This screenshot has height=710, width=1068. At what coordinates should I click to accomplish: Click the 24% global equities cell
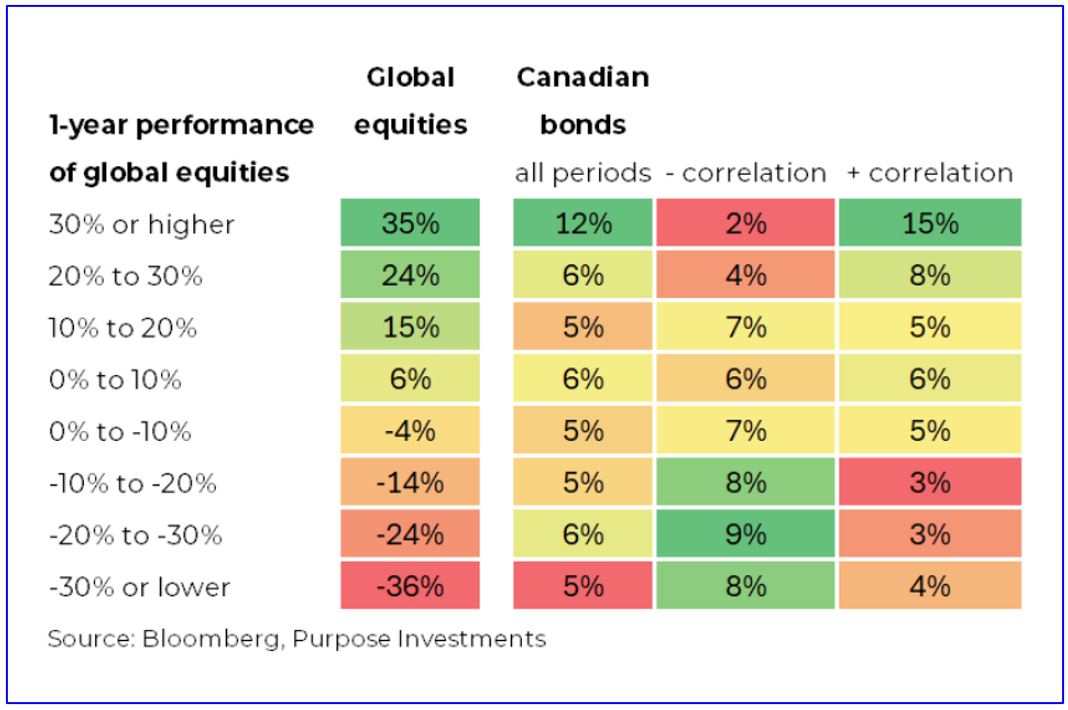[412, 276]
